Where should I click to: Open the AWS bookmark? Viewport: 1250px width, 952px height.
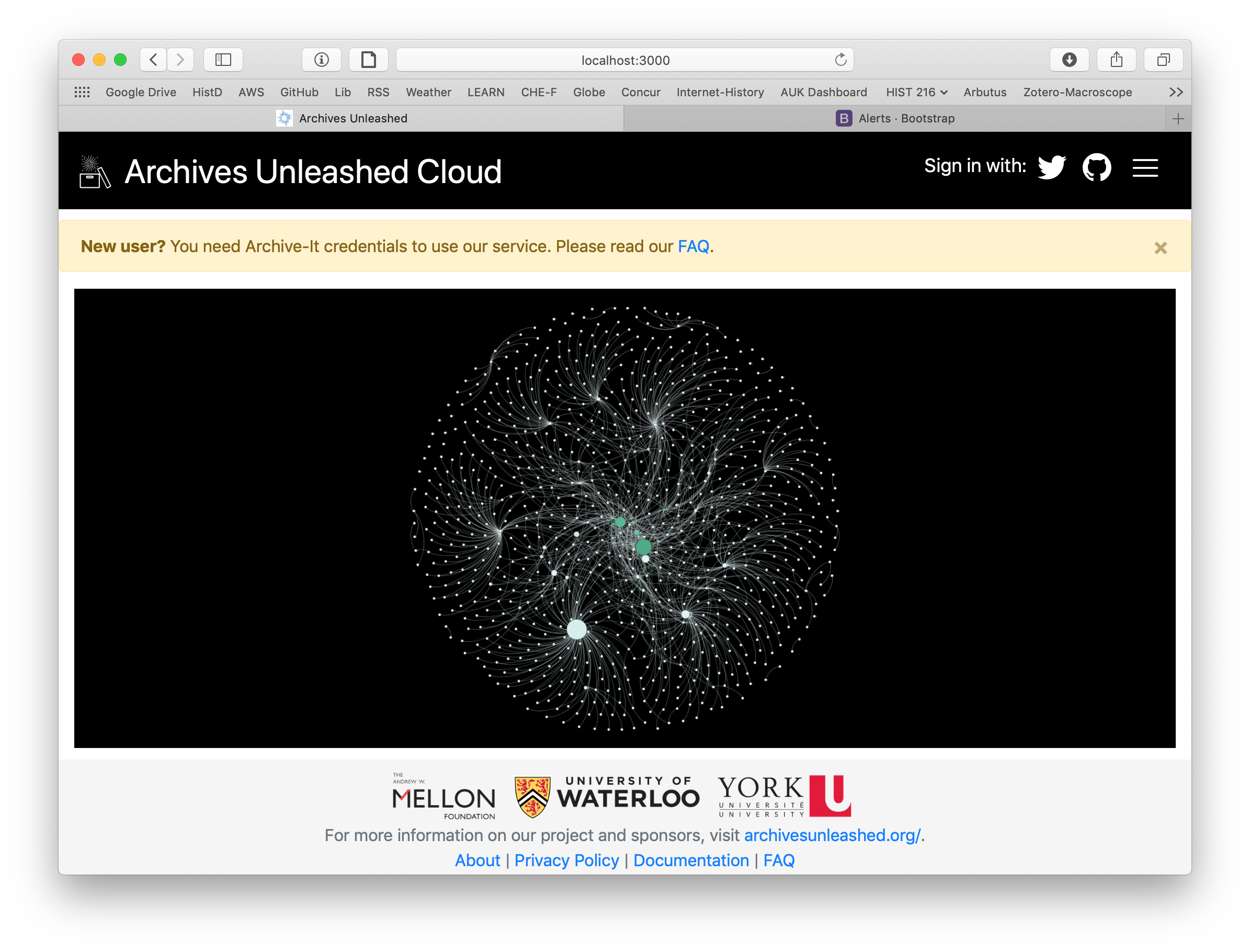[x=251, y=92]
